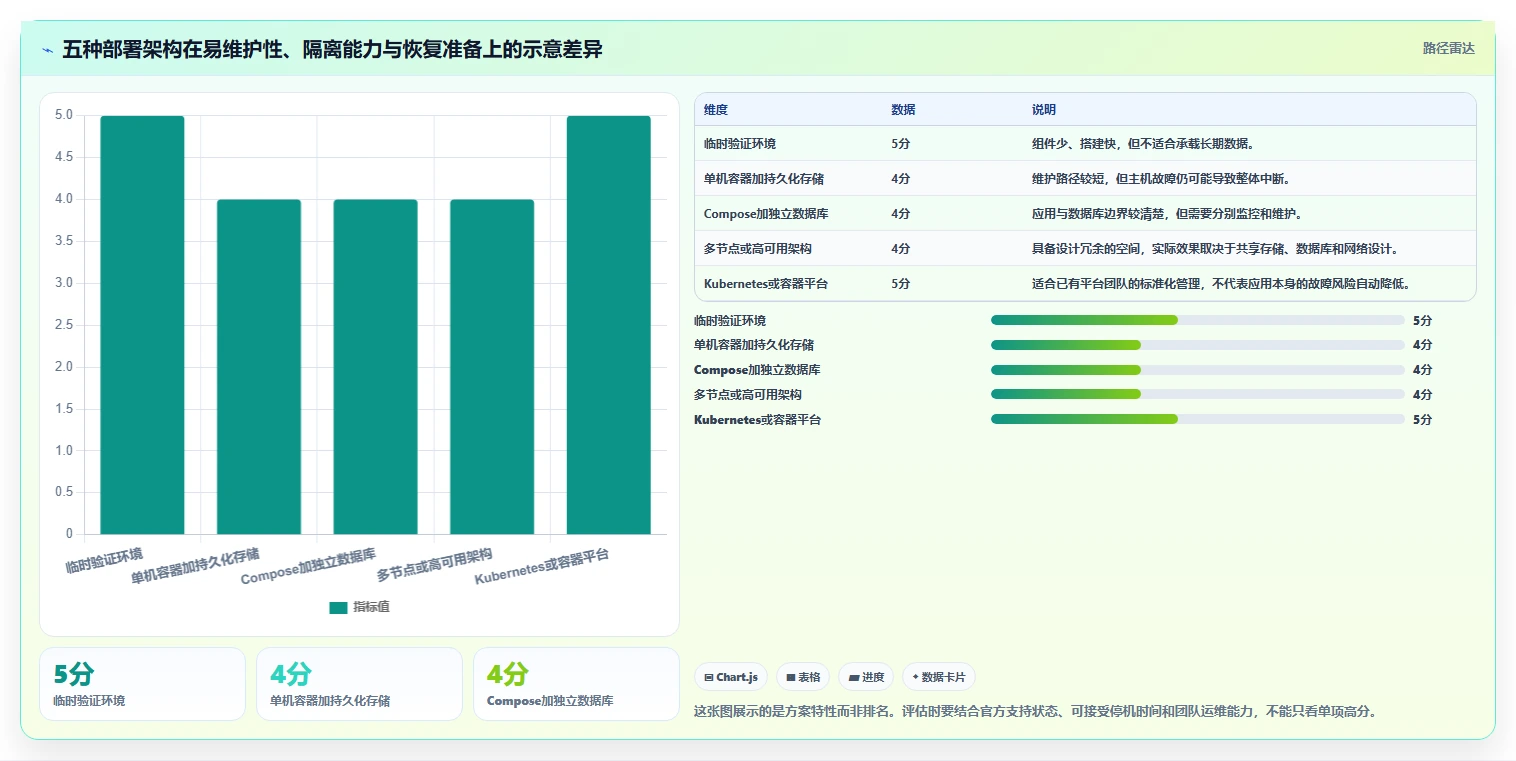Click the progress bar for 临时验证环境
Viewport: 1516px width, 761px height.
click(1198, 320)
